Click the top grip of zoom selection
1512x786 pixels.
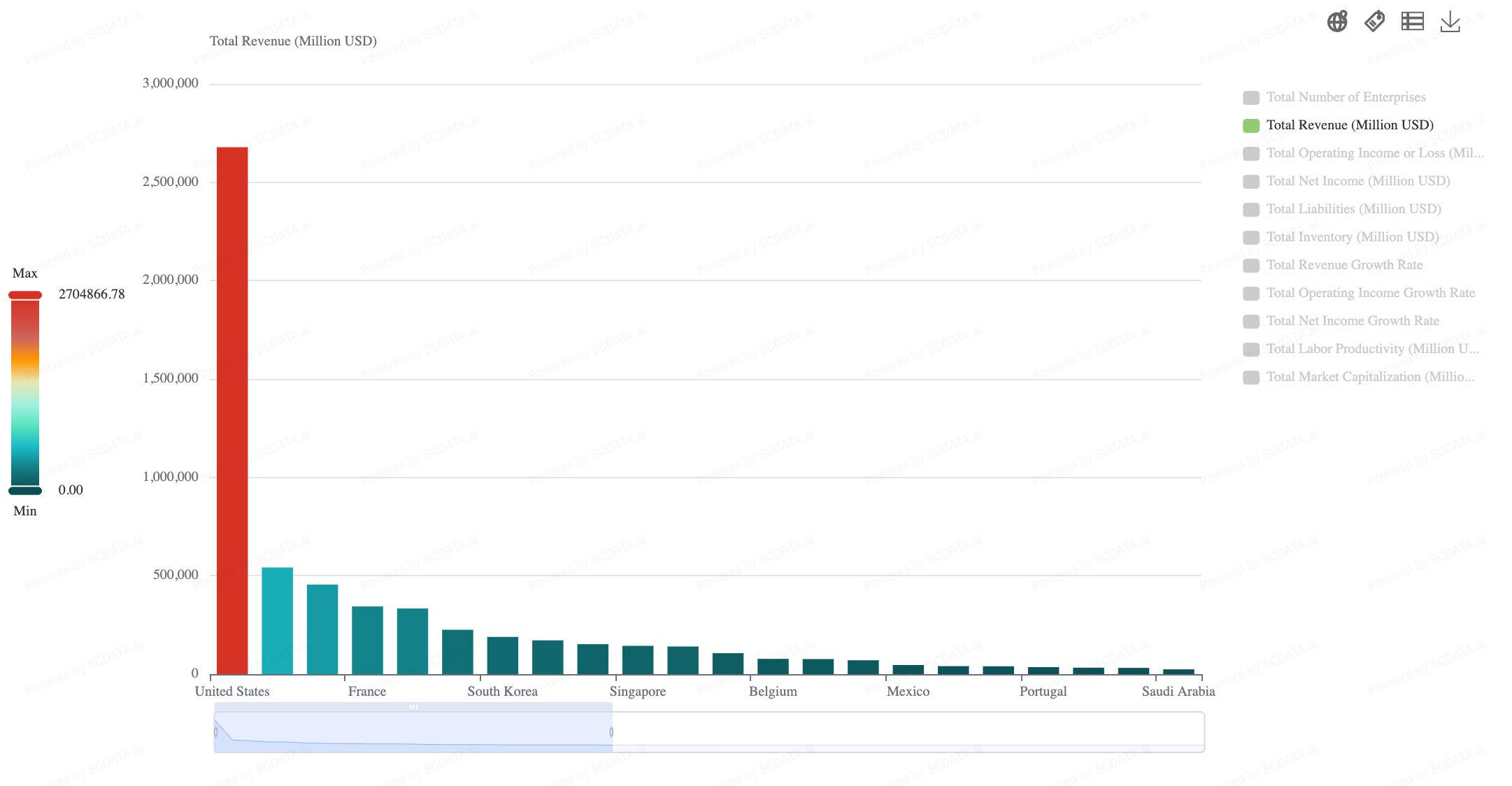(413, 707)
